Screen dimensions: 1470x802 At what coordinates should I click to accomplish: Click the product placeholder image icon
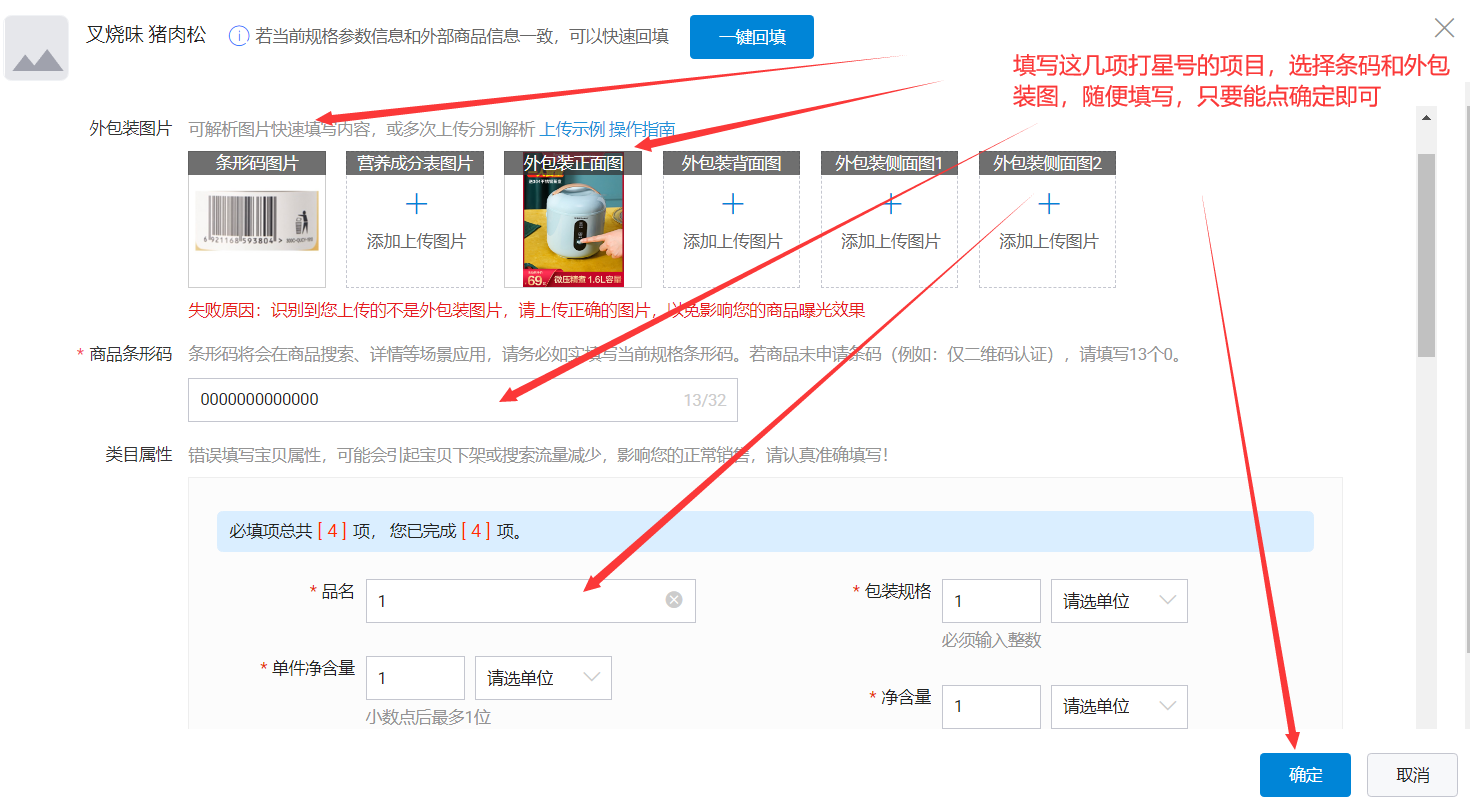pos(37,48)
